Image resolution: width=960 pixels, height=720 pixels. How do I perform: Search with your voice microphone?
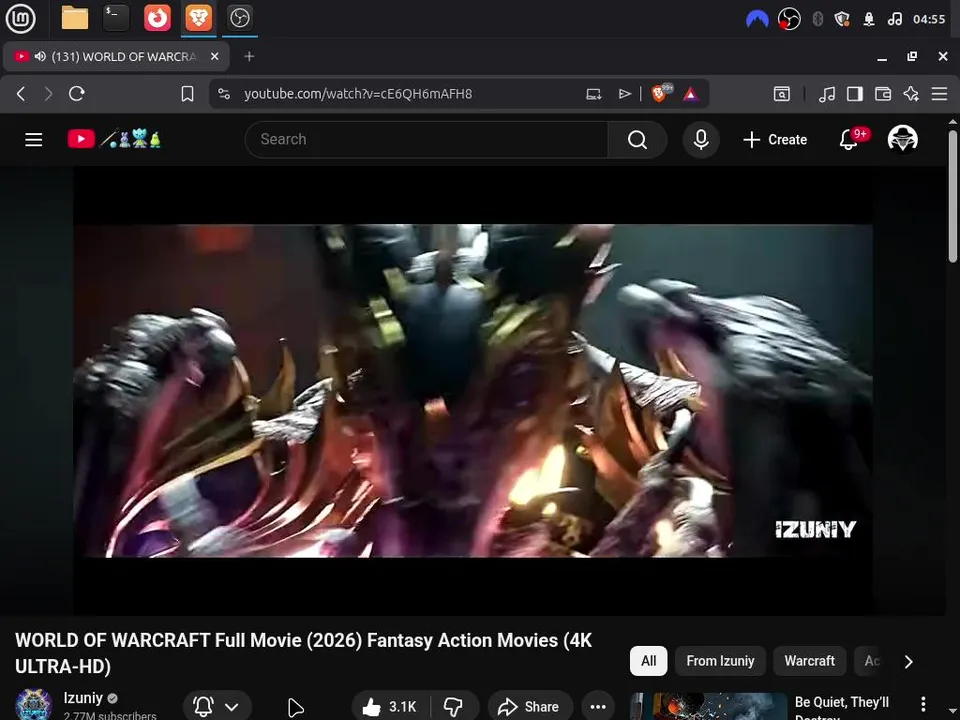click(701, 140)
